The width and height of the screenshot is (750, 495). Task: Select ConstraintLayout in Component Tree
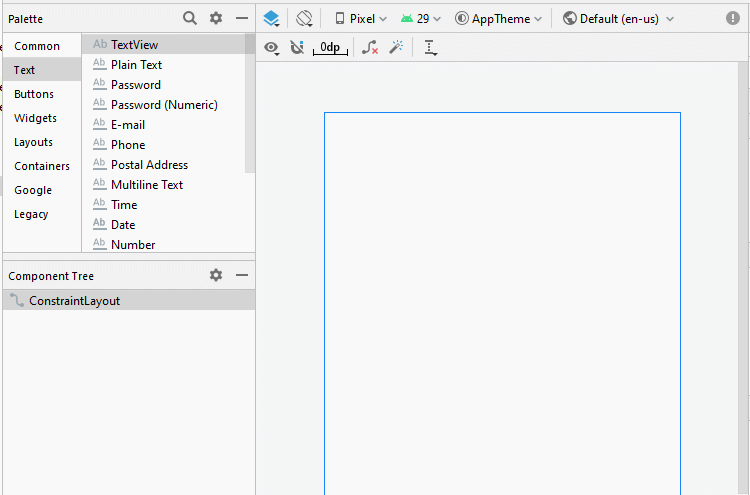(x=129, y=300)
